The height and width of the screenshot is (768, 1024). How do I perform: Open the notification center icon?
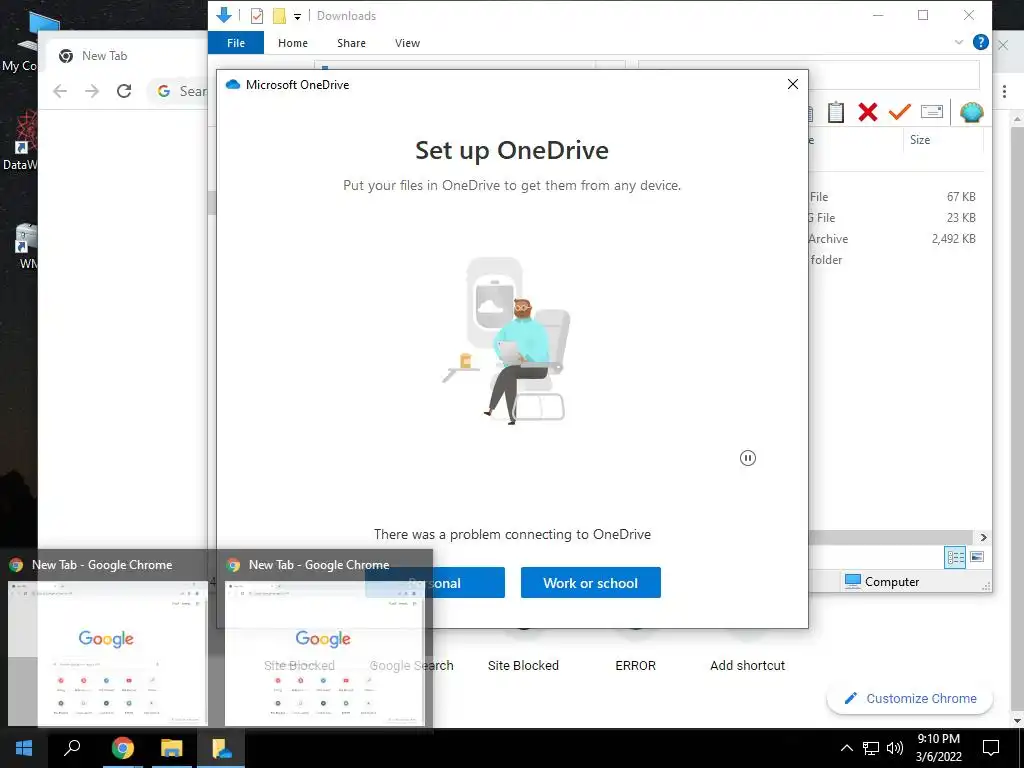click(991, 748)
